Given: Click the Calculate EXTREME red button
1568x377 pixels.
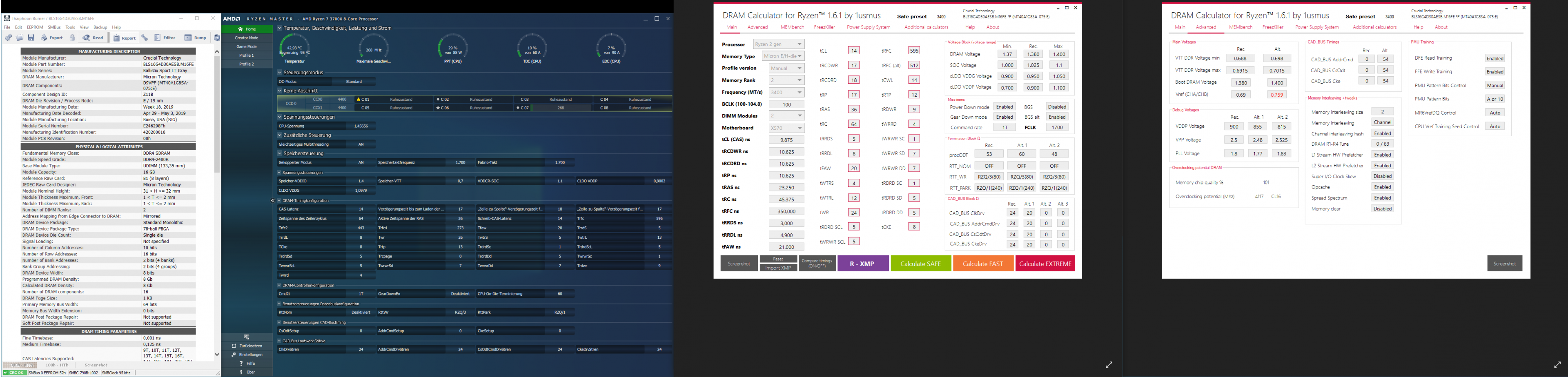Looking at the screenshot, I should point(1045,263).
